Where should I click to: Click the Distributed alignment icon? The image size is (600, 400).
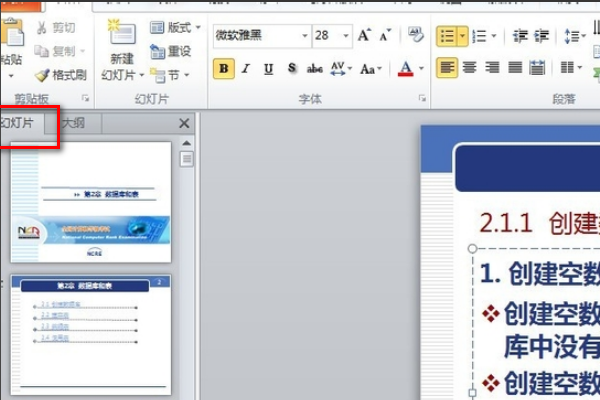pos(537,68)
